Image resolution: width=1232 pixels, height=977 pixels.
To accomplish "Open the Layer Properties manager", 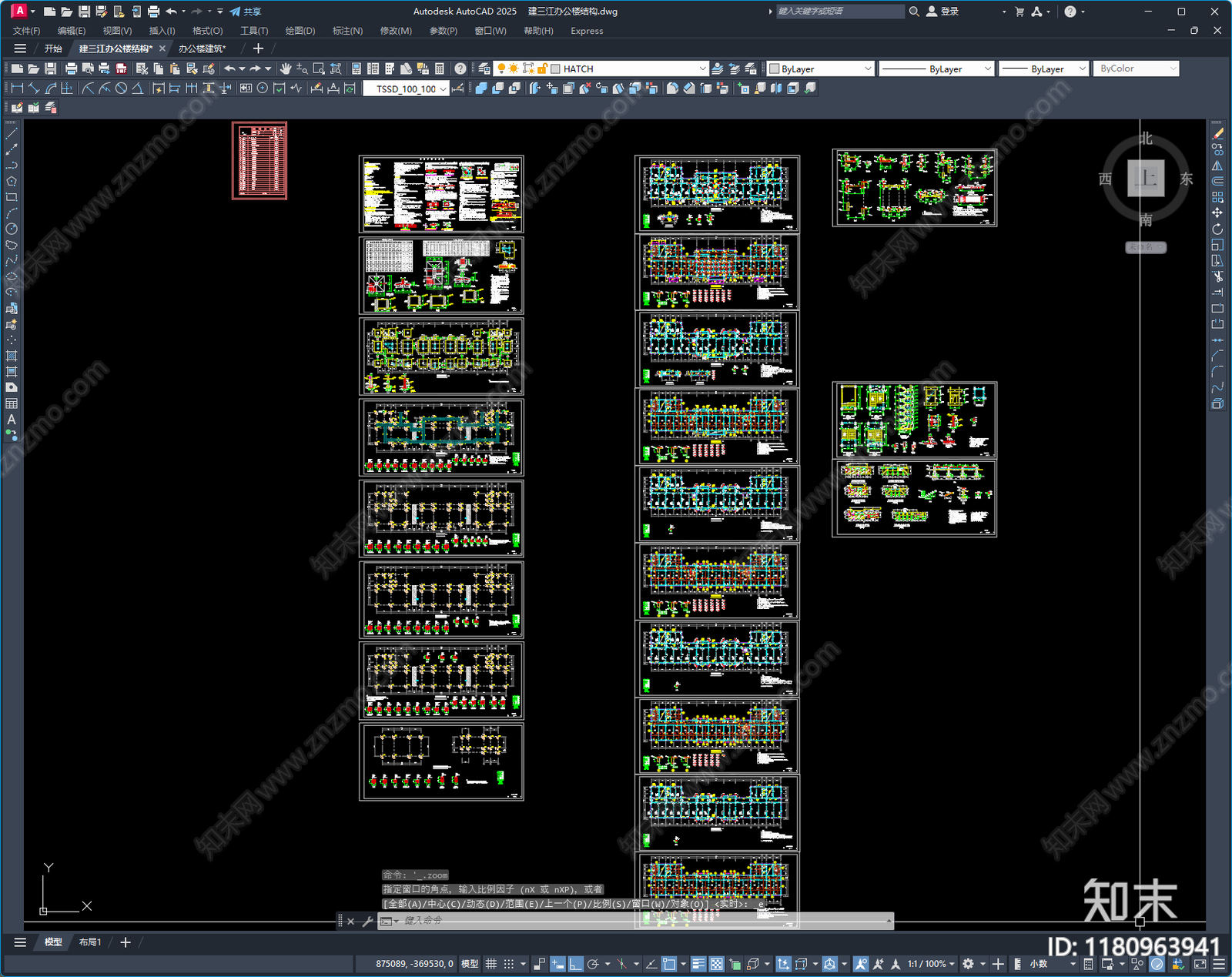I will [x=484, y=69].
